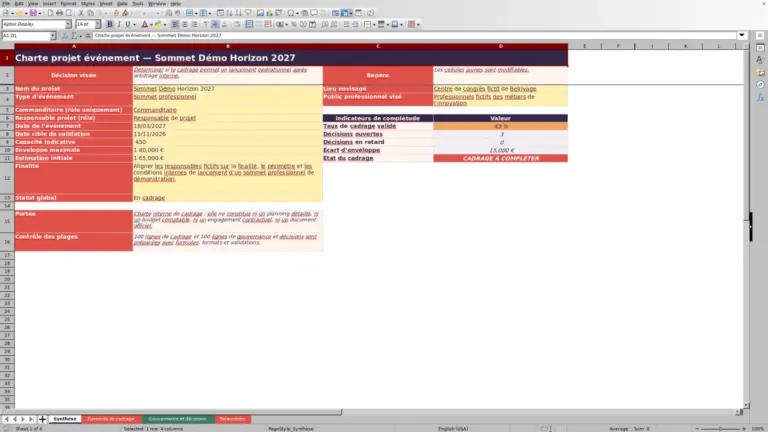Toggle Center Horizontally alignment
Image resolution: width=768 pixels, height=432 pixels.
(x=185, y=24)
